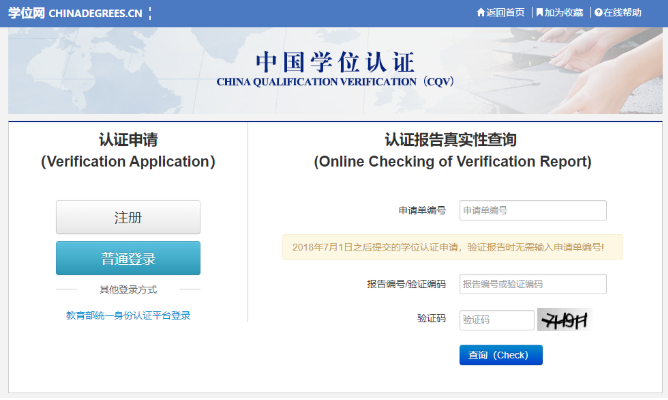Click into the 验证码 captcha input
The width and height of the screenshot is (668, 400).
[x=496, y=320]
